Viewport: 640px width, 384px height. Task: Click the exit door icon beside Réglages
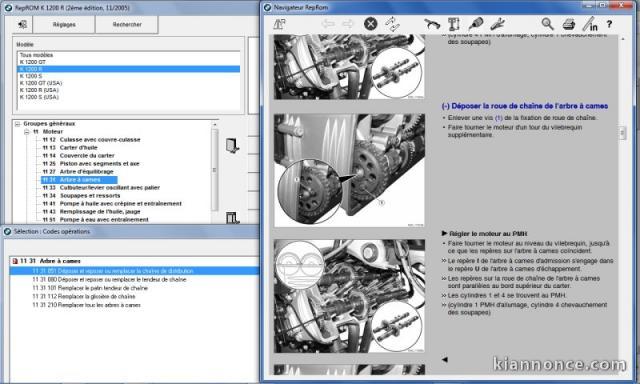click(22, 24)
